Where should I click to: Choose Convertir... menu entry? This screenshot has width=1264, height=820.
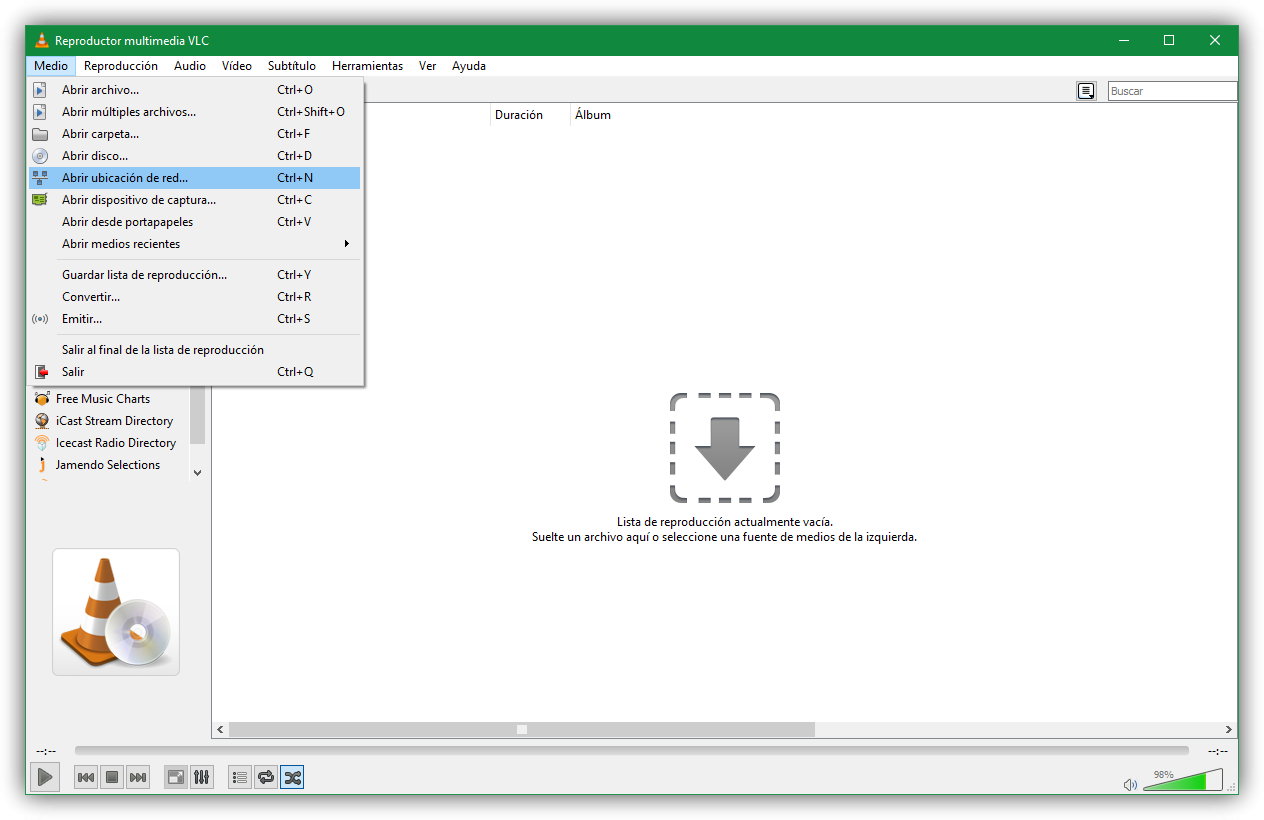(x=195, y=297)
